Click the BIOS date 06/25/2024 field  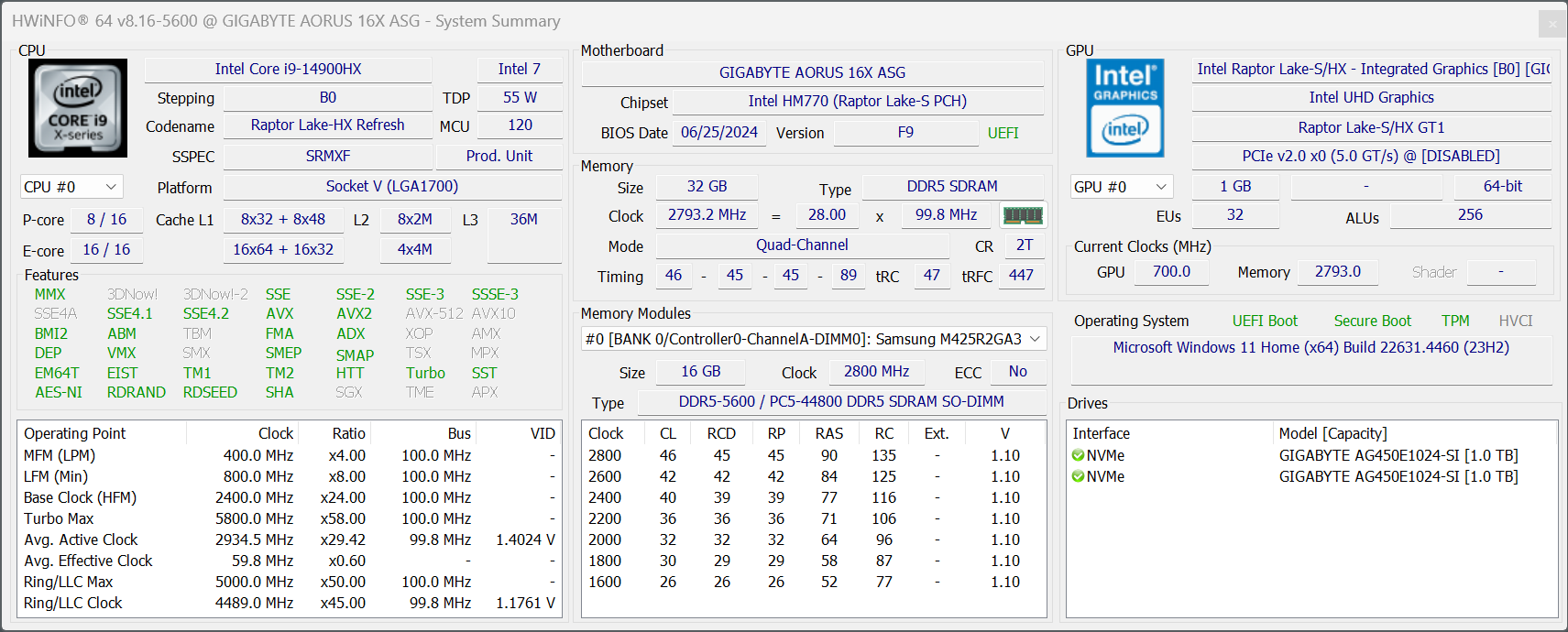pos(718,133)
